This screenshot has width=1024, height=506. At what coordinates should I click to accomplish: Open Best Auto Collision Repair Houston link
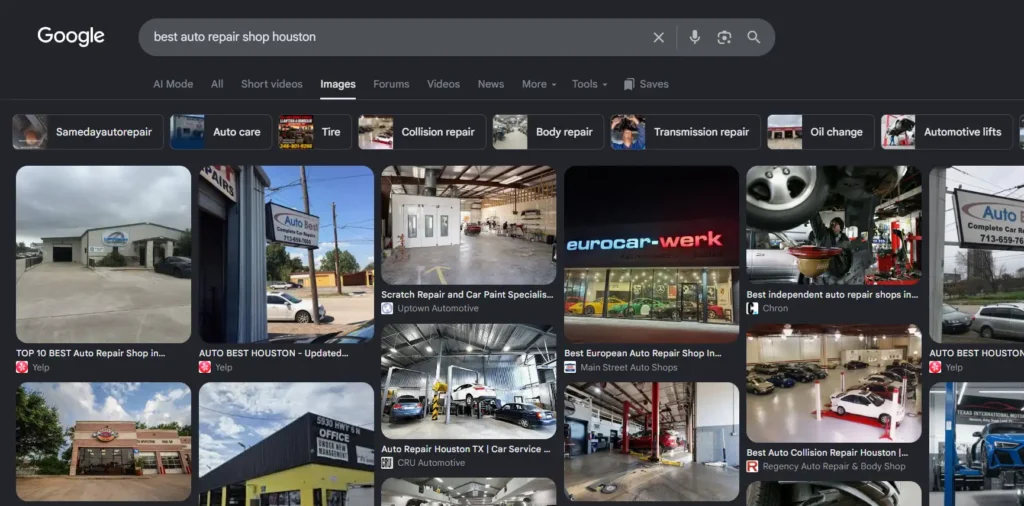827,452
